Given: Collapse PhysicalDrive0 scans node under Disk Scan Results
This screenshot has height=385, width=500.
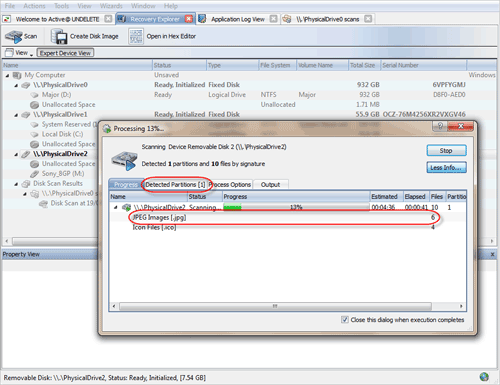Looking at the screenshot, I should pyautogui.click(x=25, y=194).
